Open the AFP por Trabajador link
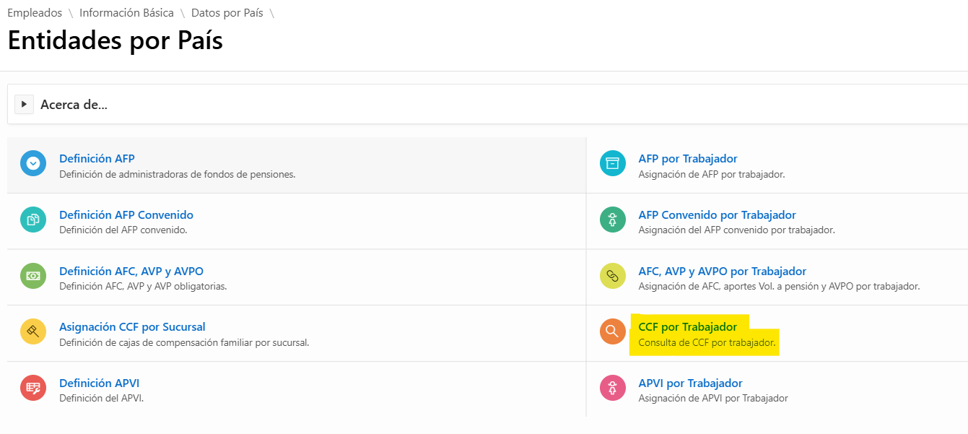This screenshot has height=434, width=968. coord(688,159)
